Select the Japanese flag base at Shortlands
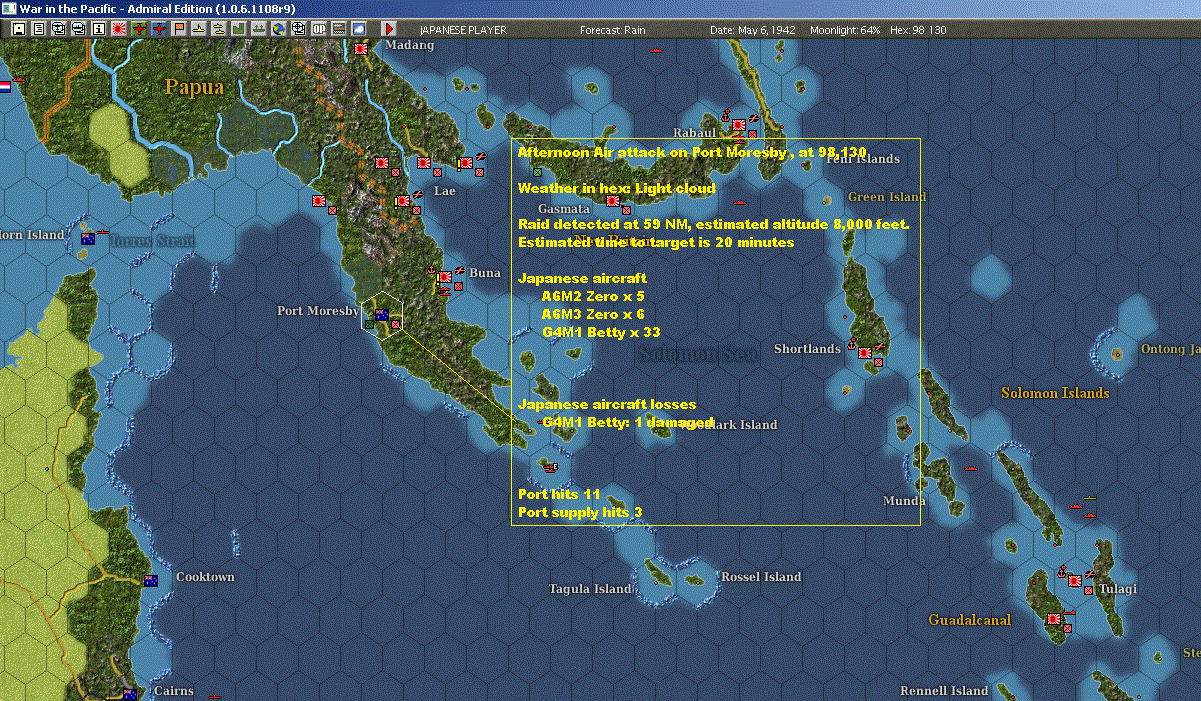1201x701 pixels. 864,352
